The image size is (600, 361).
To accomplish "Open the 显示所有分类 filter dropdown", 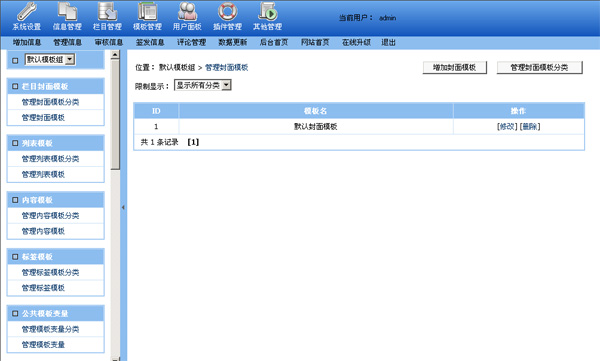I will click(x=203, y=85).
